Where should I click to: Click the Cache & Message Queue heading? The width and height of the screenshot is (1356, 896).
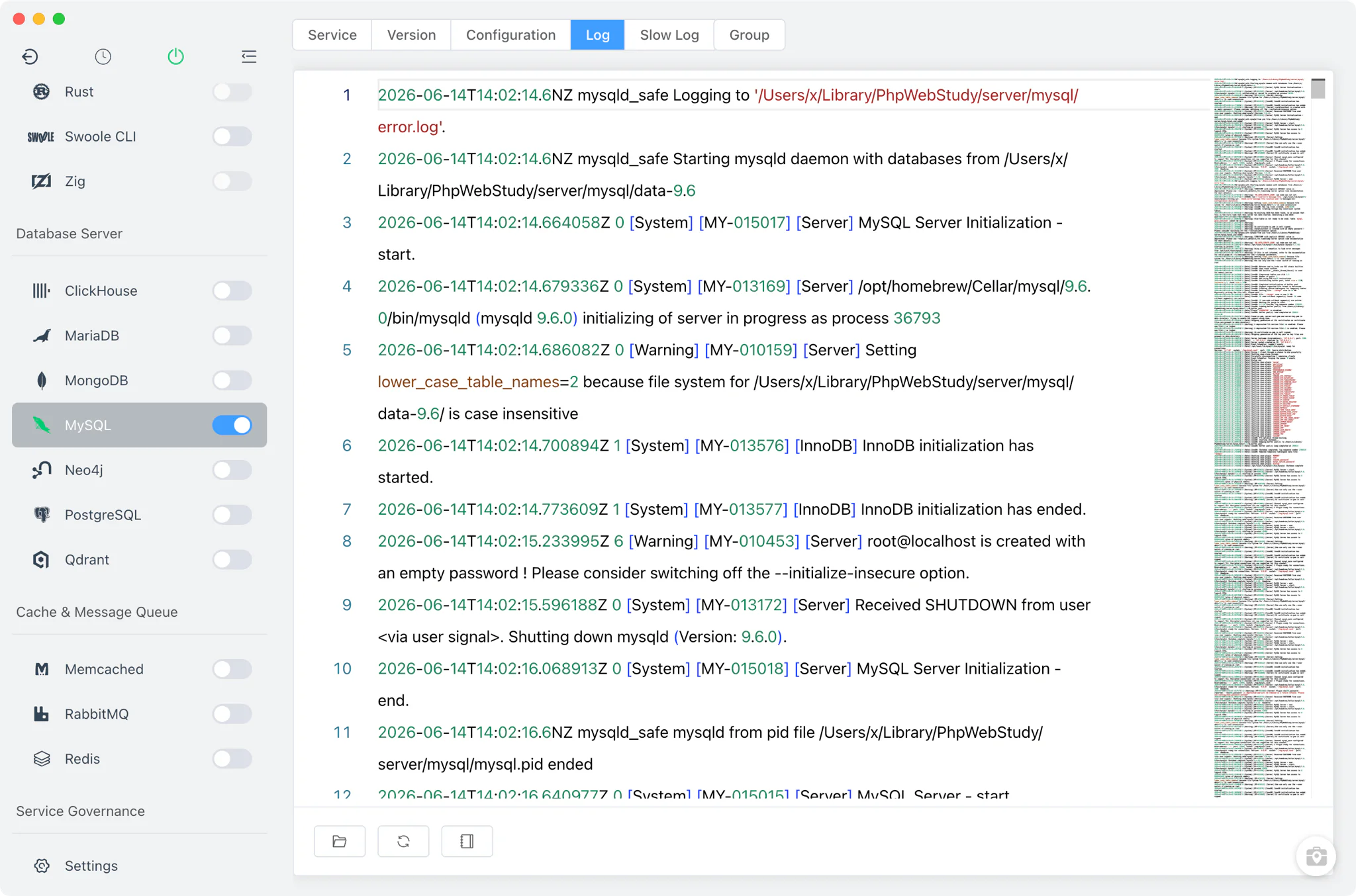[97, 612]
